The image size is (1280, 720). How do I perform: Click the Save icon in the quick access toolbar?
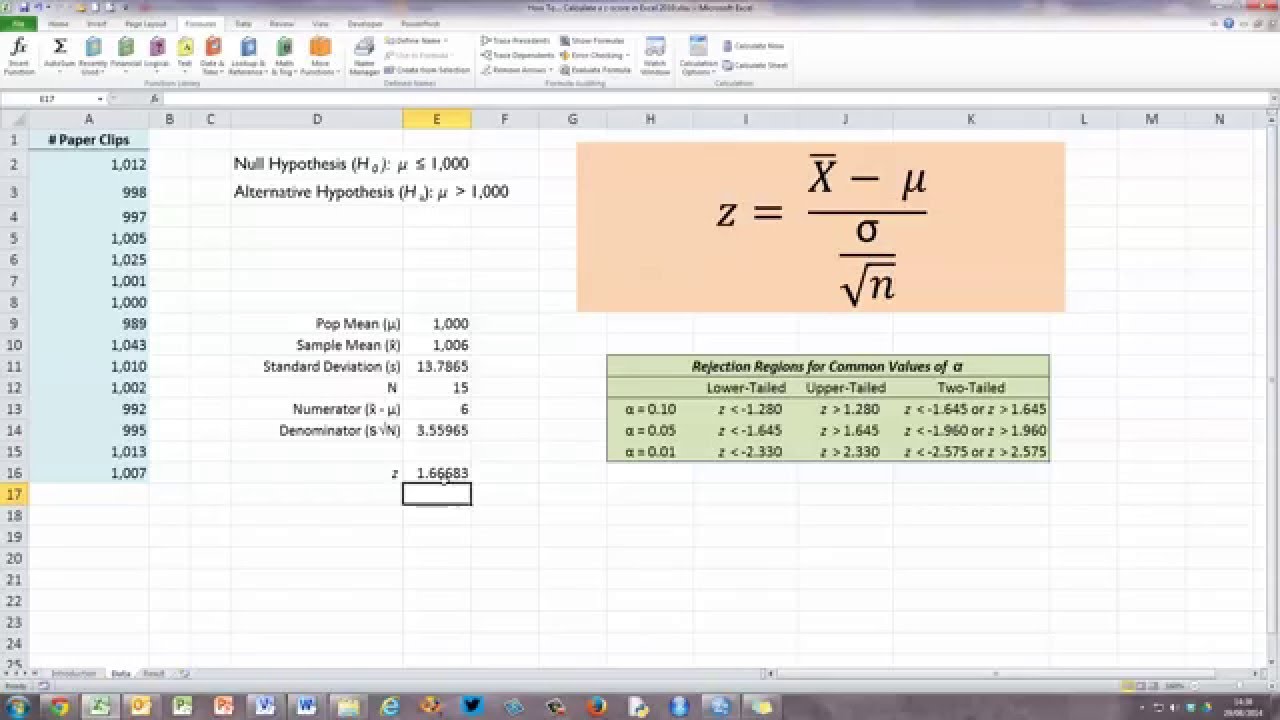pyautogui.click(x=23, y=6)
